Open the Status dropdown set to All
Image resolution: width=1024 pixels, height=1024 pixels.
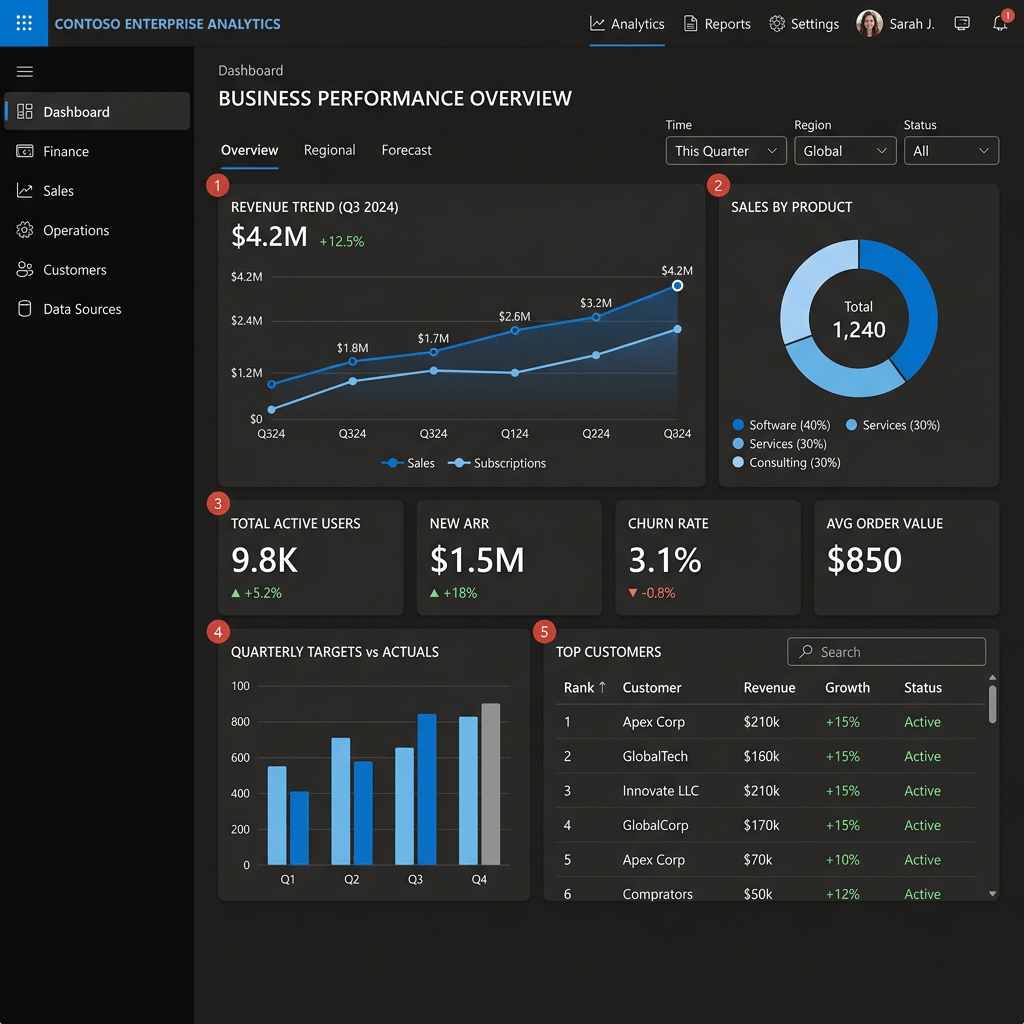pyautogui.click(x=951, y=151)
